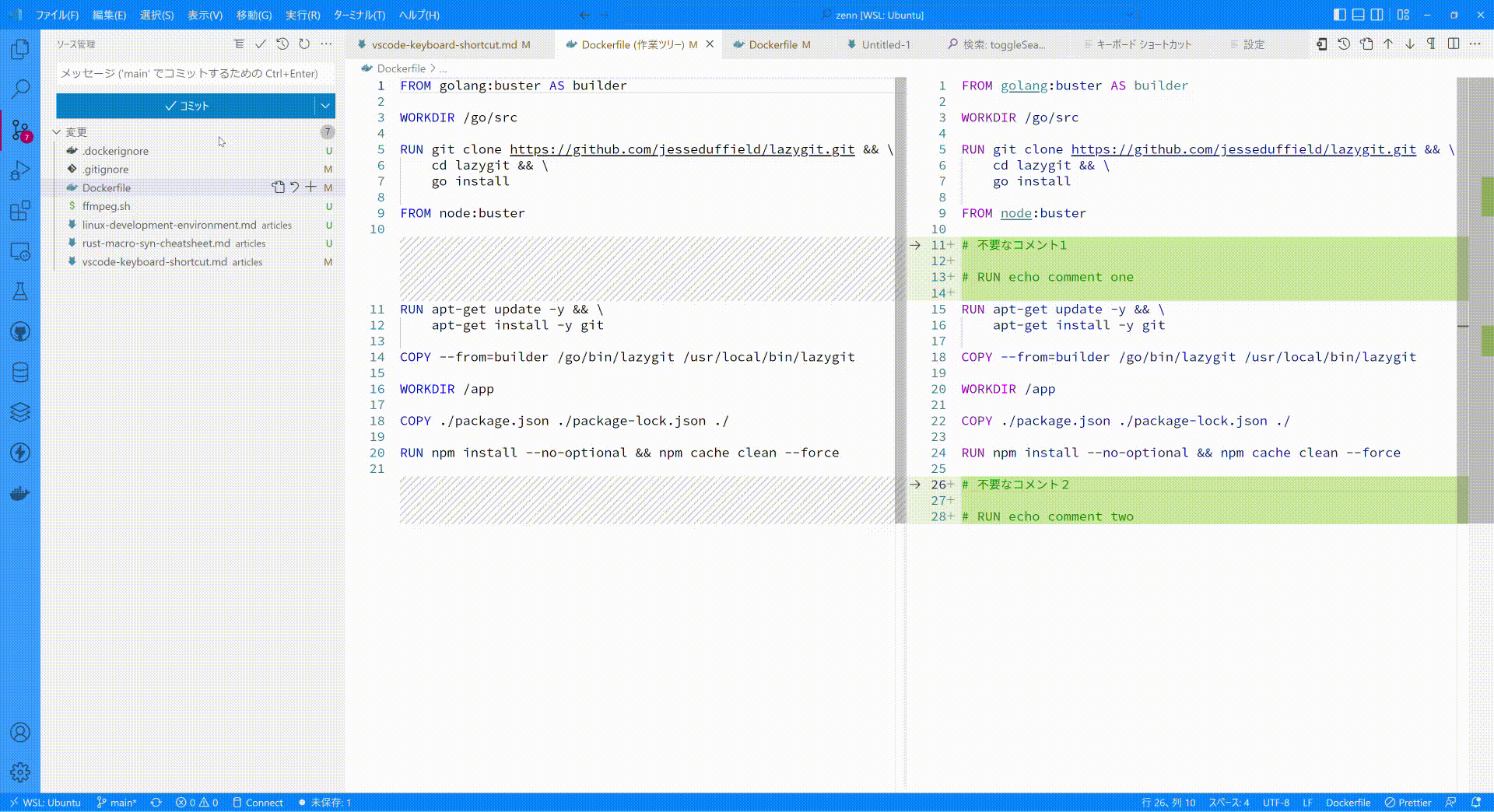Click the notifications bell in status bar
The width and height of the screenshot is (1494, 812).
point(1476,803)
